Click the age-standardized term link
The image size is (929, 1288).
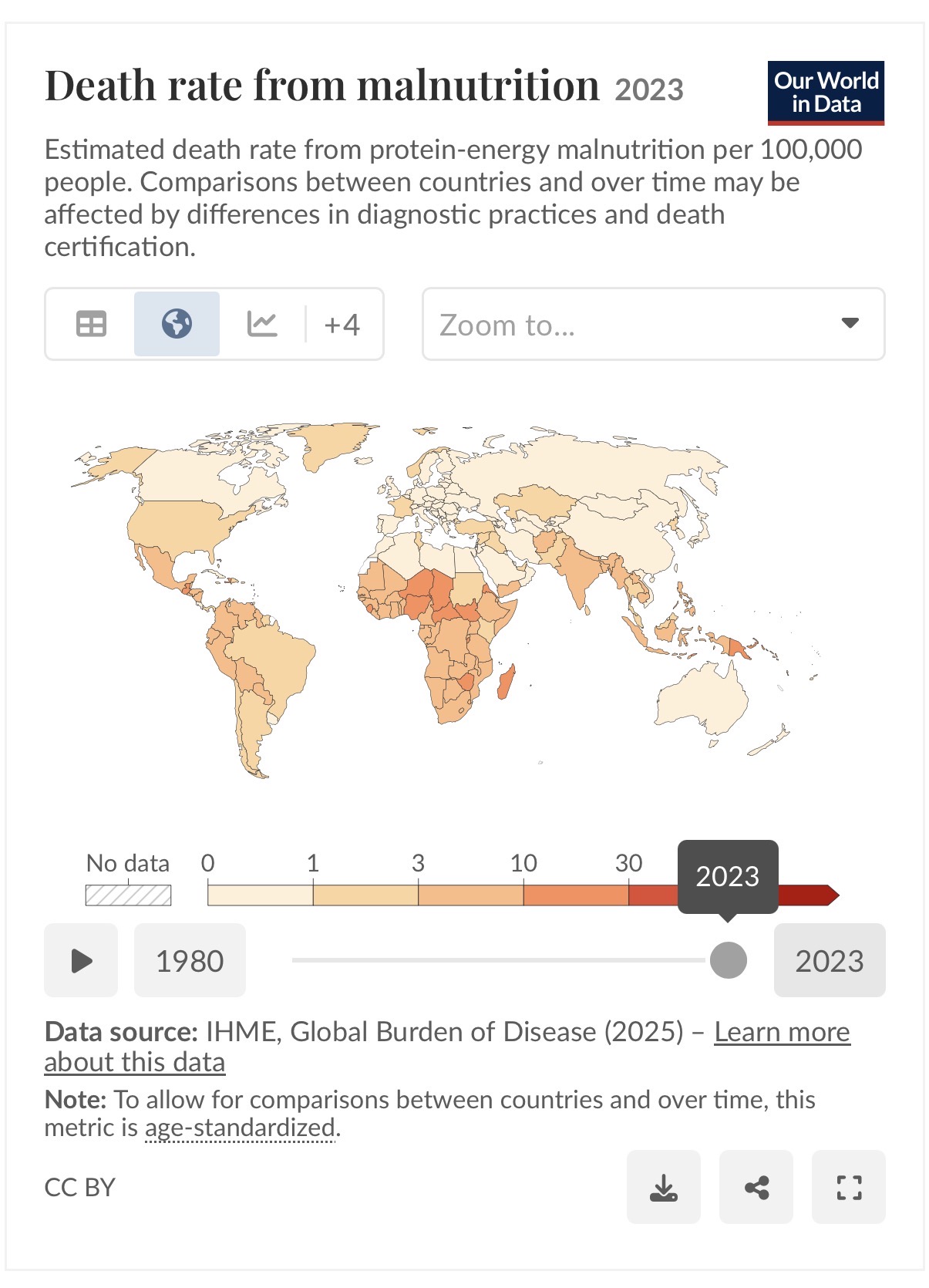coord(240,1128)
